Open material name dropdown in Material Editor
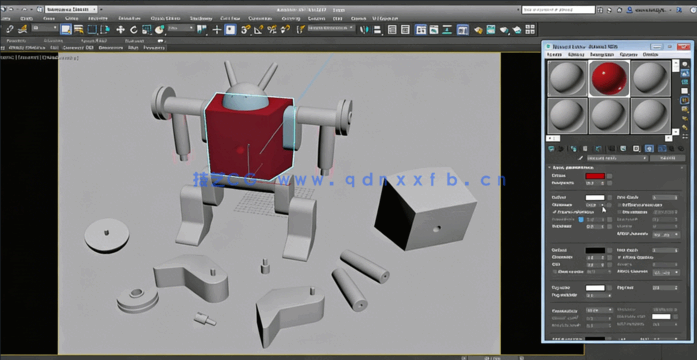 pyautogui.click(x=617, y=158)
